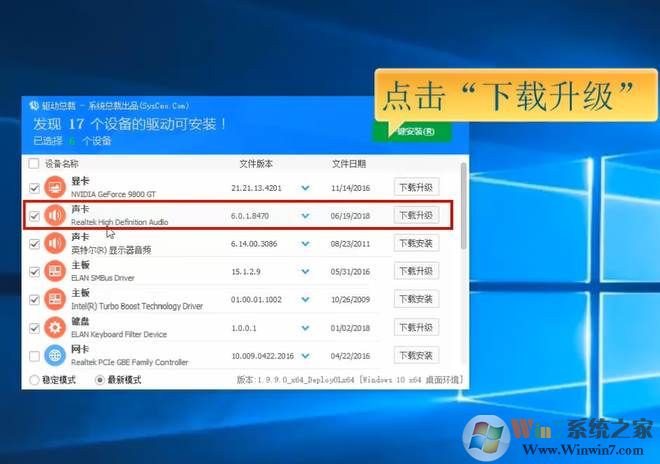The image size is (660, 464).
Task: Click the version text 6.0.1.8470
Action: click(250, 216)
